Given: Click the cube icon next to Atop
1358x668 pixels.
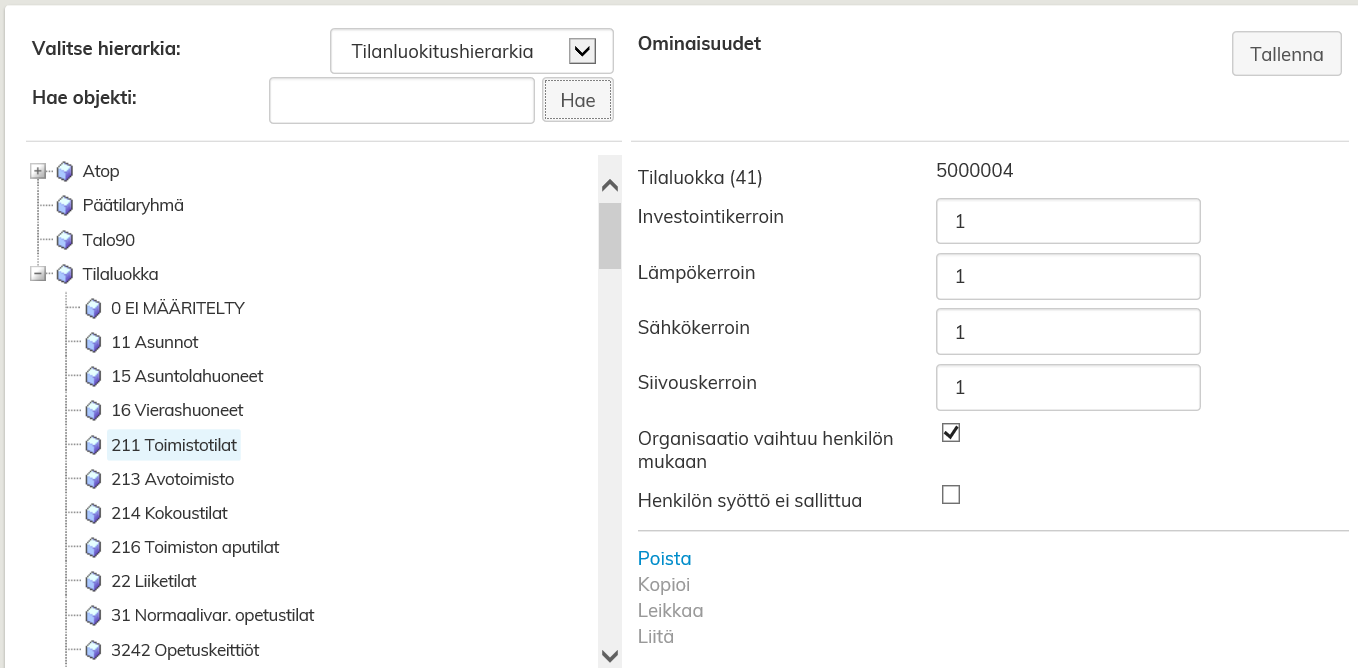Looking at the screenshot, I should (x=65, y=172).
